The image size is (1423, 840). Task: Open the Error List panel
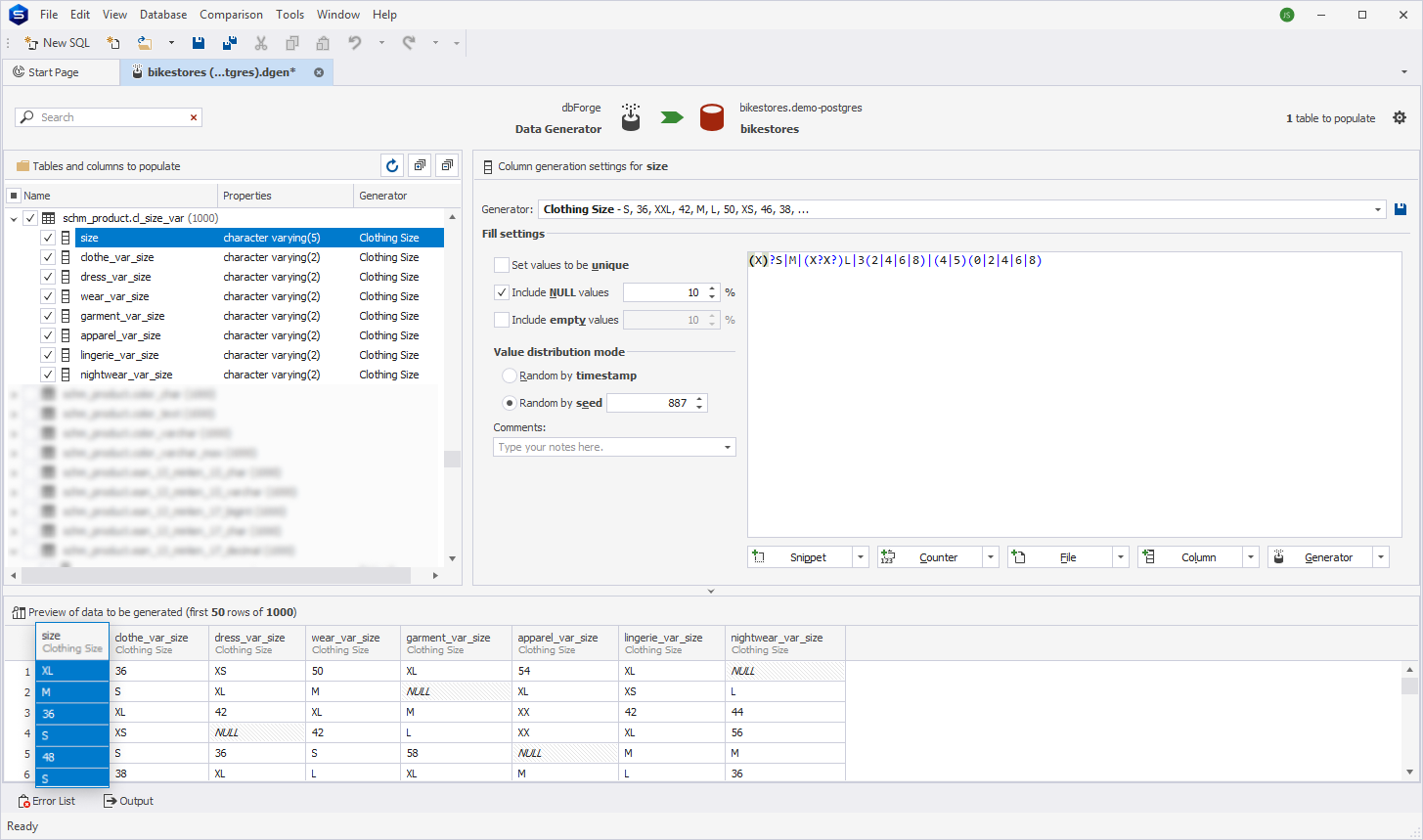pyautogui.click(x=46, y=801)
